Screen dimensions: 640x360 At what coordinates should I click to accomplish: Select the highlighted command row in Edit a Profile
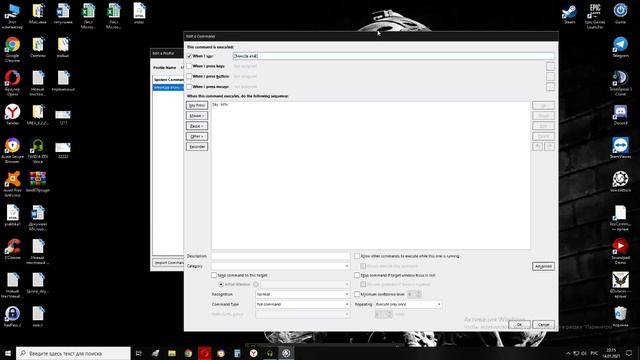click(169, 87)
